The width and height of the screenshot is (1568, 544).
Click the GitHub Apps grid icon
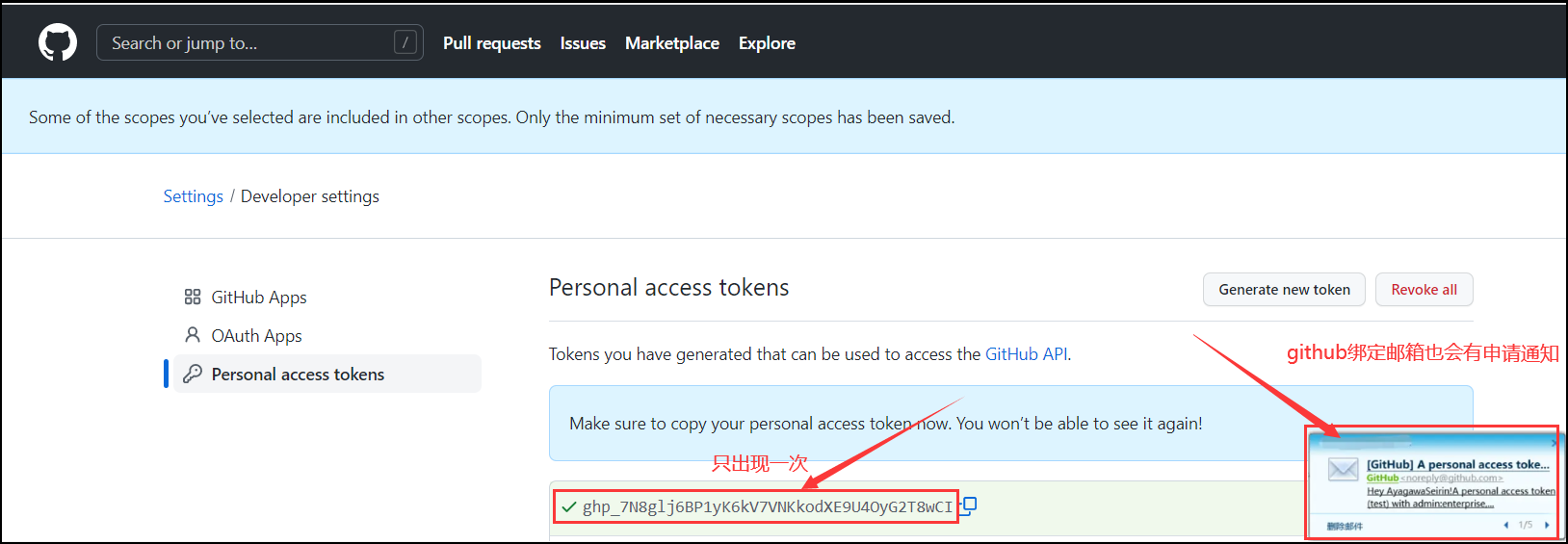pos(193,297)
